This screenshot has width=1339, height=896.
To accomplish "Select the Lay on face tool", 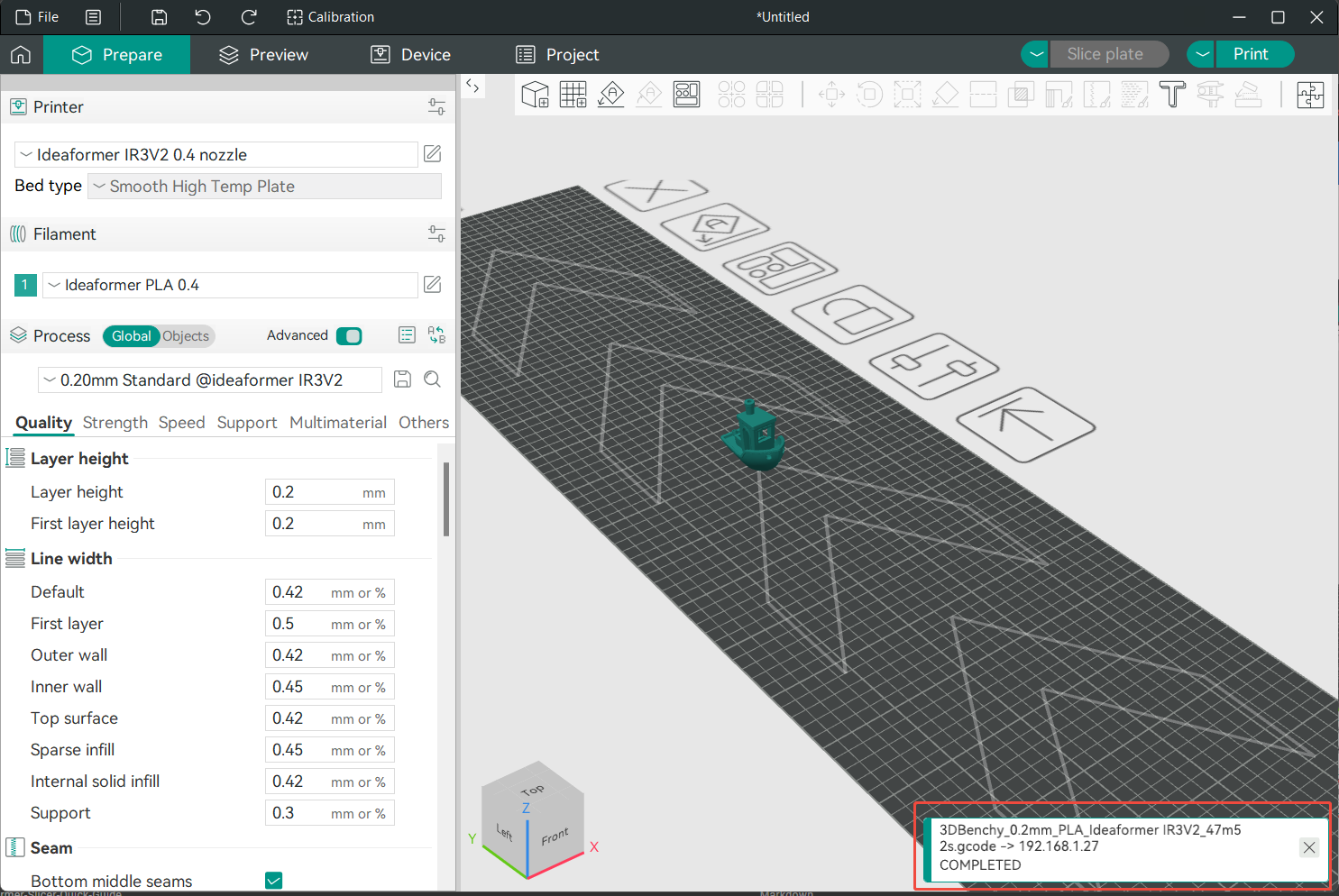I will pos(945,94).
